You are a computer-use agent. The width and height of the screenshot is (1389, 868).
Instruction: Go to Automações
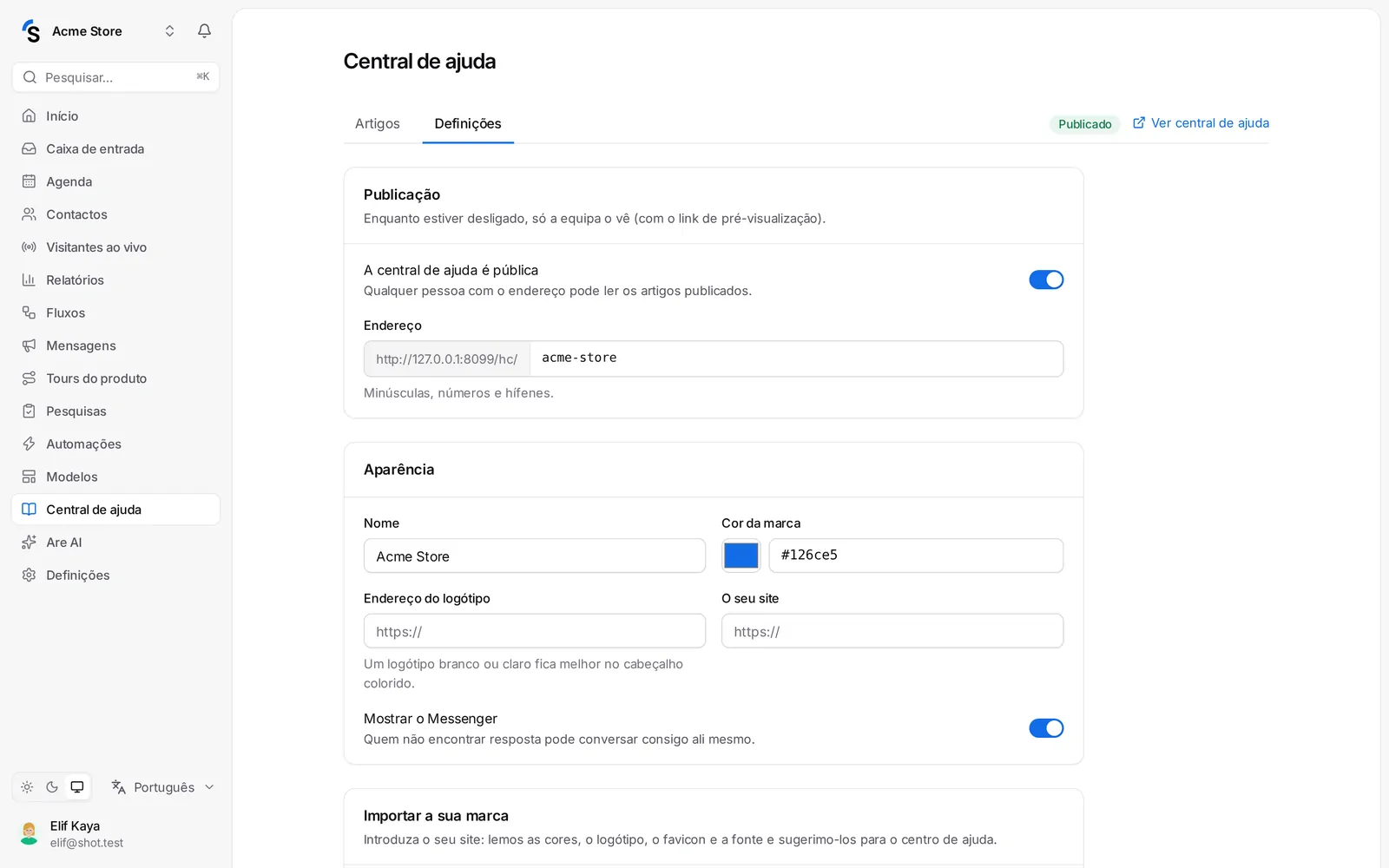point(115,444)
